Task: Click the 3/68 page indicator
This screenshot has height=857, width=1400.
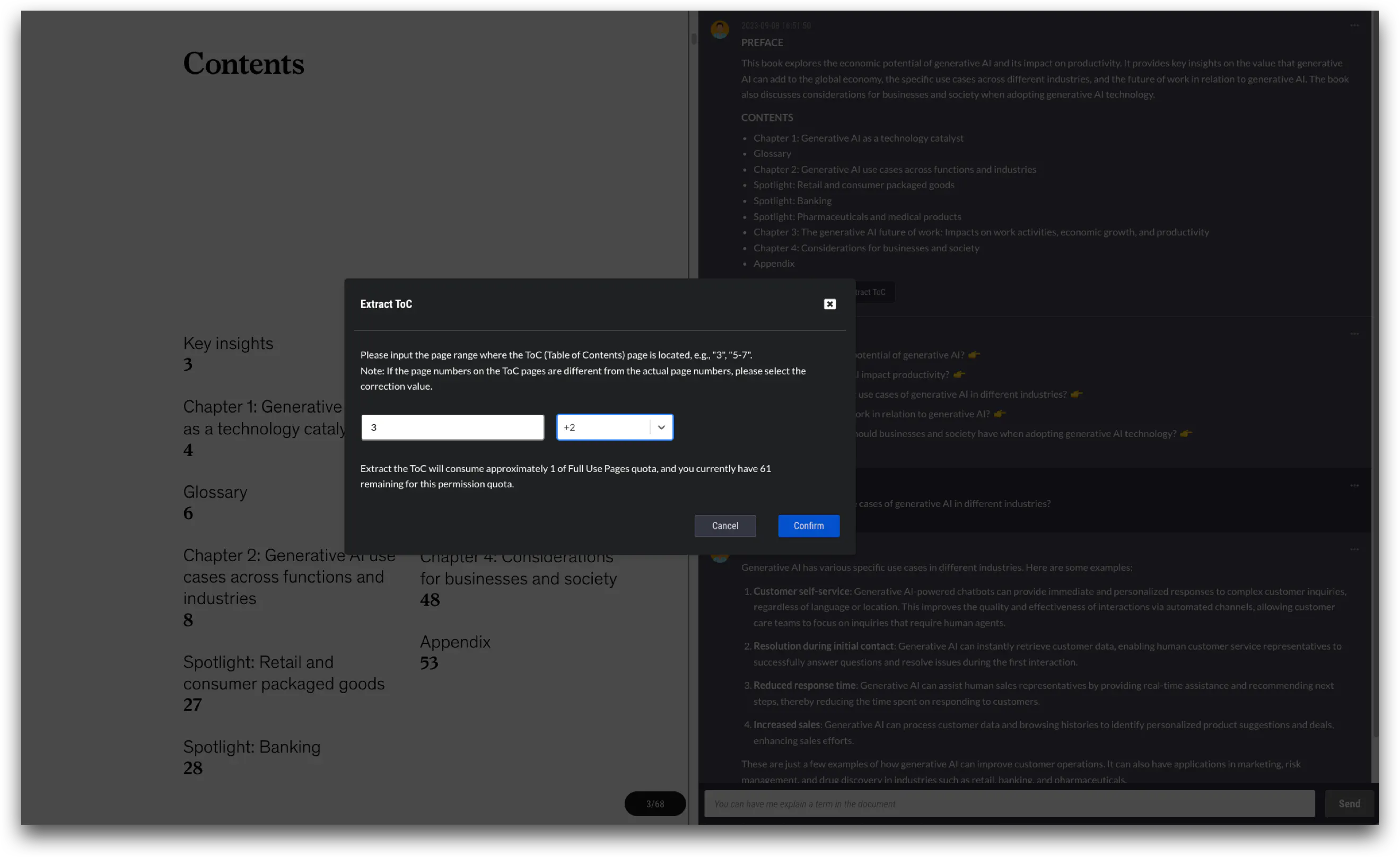Action: pyautogui.click(x=654, y=803)
